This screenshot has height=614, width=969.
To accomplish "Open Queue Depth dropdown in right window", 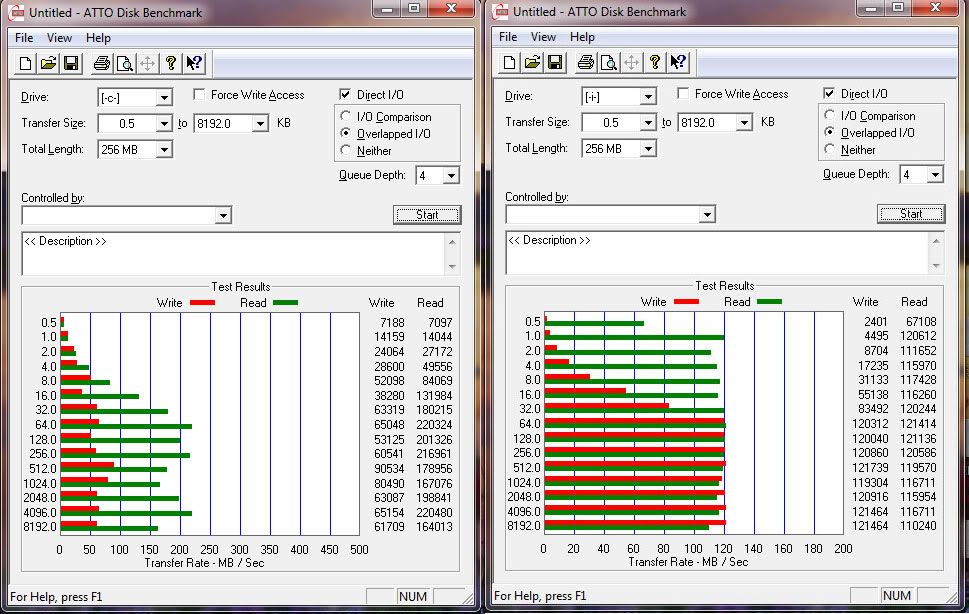I will 935,175.
